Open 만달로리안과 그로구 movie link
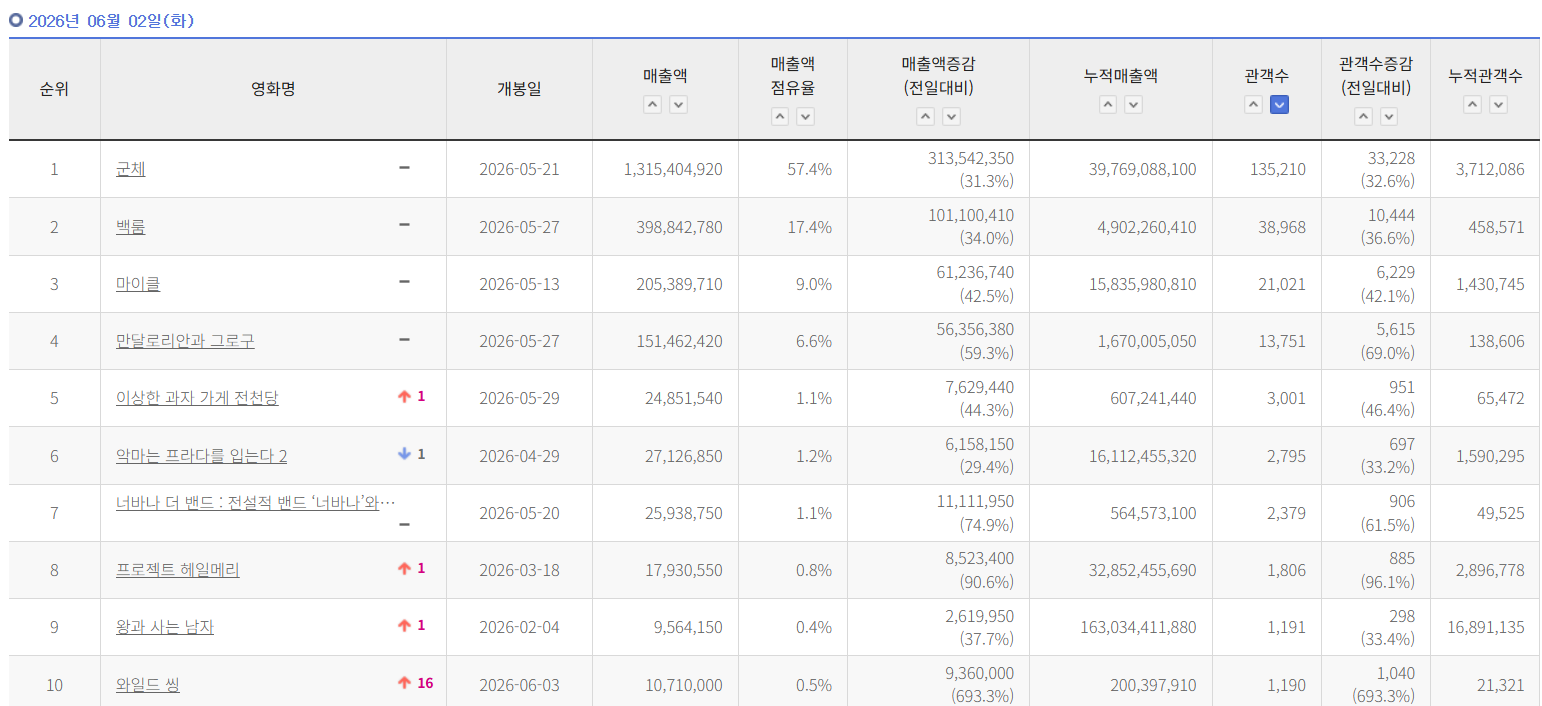Viewport: 1542px width, 706px height. pos(185,341)
